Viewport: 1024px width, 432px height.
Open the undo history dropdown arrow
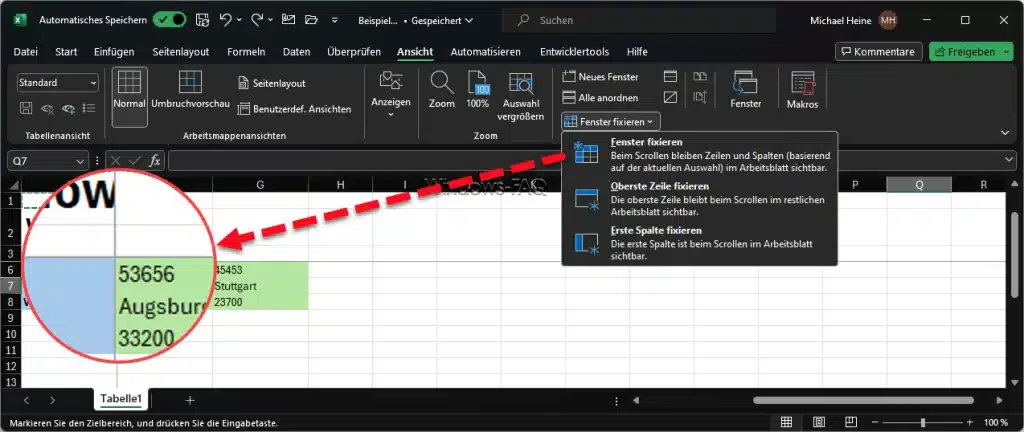point(238,20)
